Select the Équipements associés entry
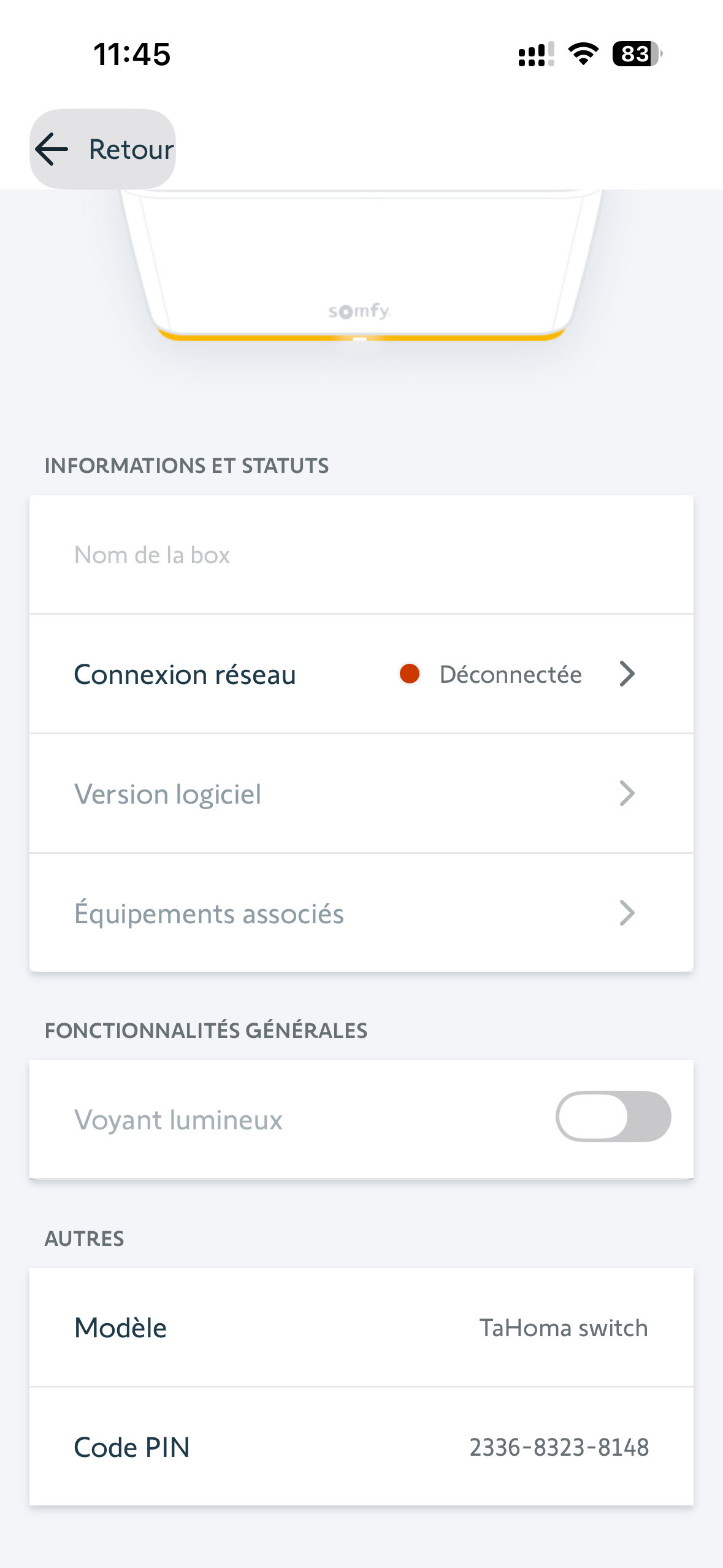The height and width of the screenshot is (1568, 723). 361,913
